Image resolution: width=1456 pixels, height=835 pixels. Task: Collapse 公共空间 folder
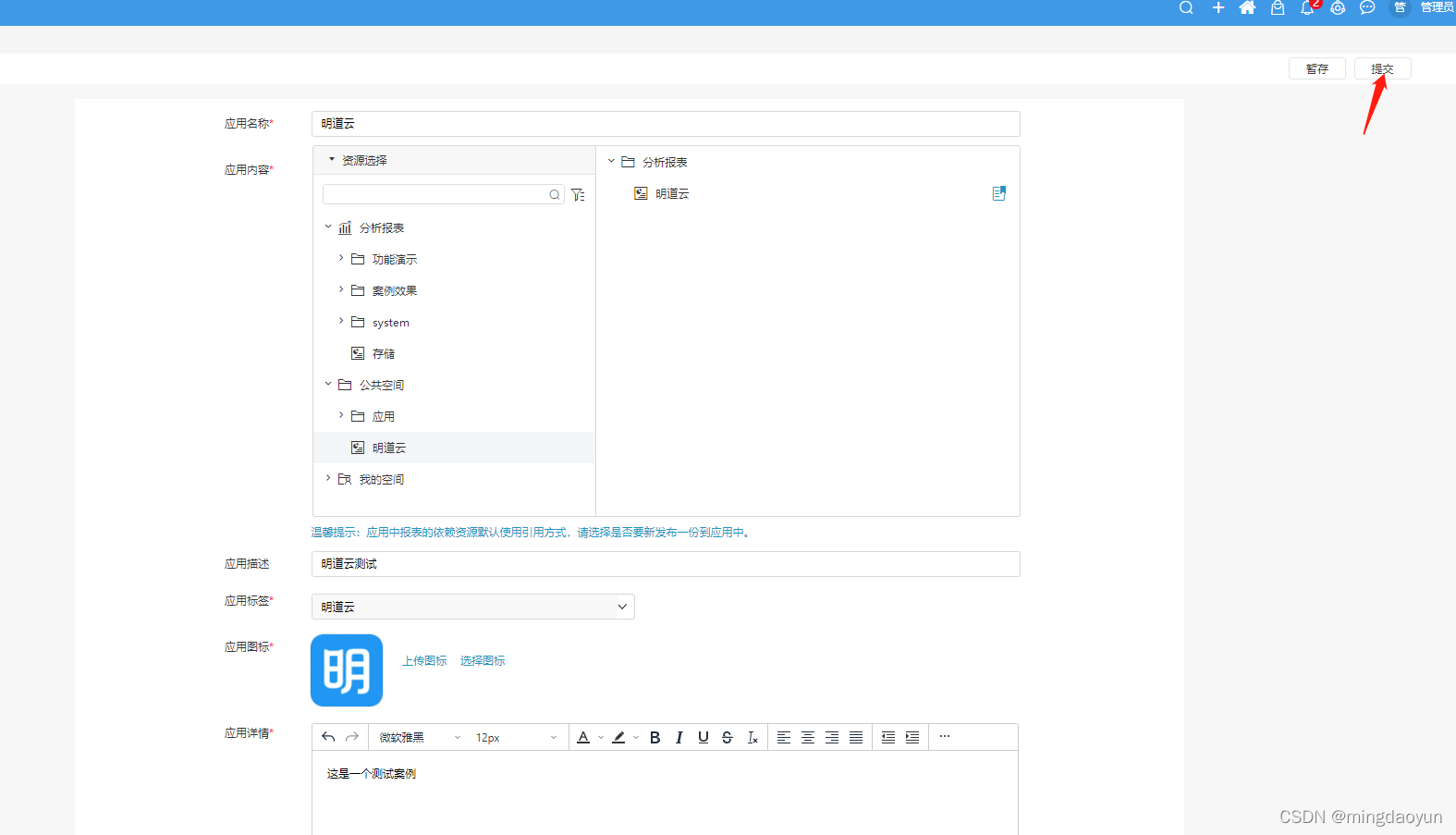pyautogui.click(x=328, y=384)
